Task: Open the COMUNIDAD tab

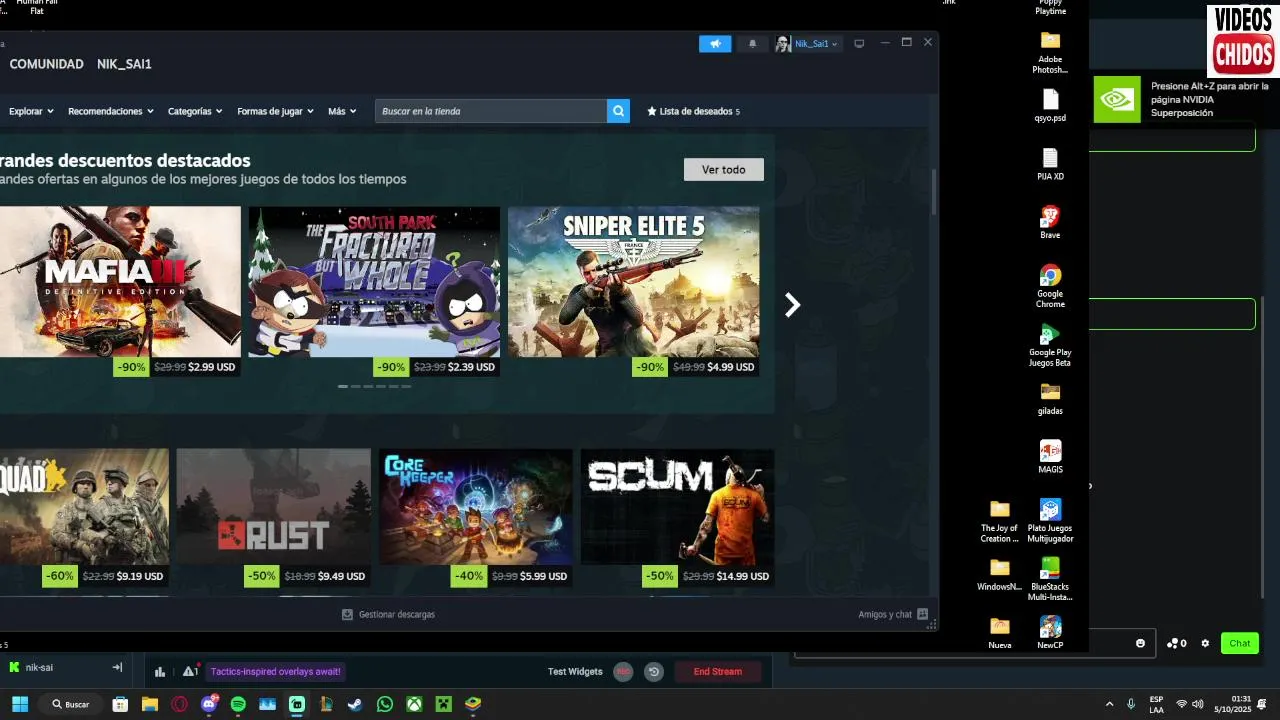Action: click(46, 64)
